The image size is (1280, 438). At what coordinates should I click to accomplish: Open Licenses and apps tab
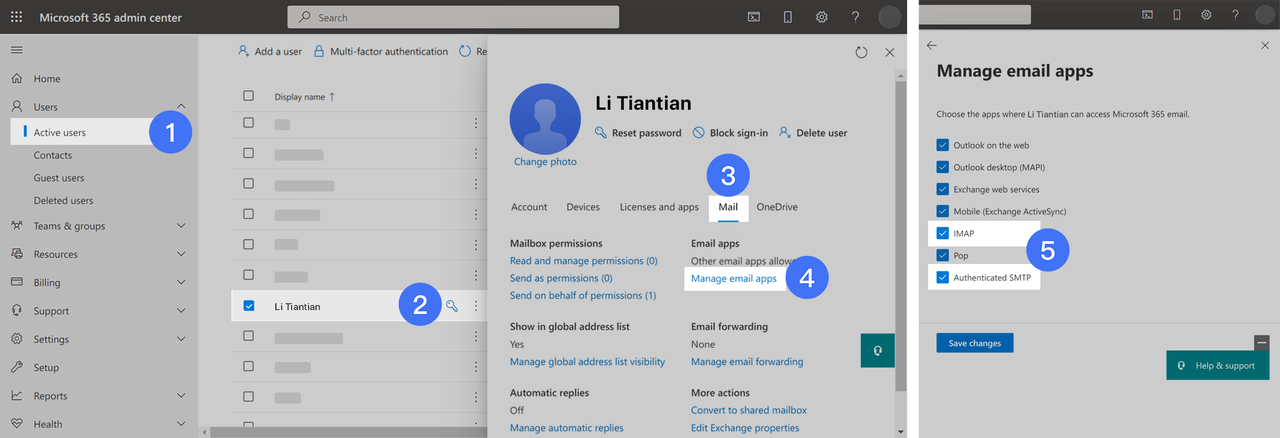click(x=659, y=207)
